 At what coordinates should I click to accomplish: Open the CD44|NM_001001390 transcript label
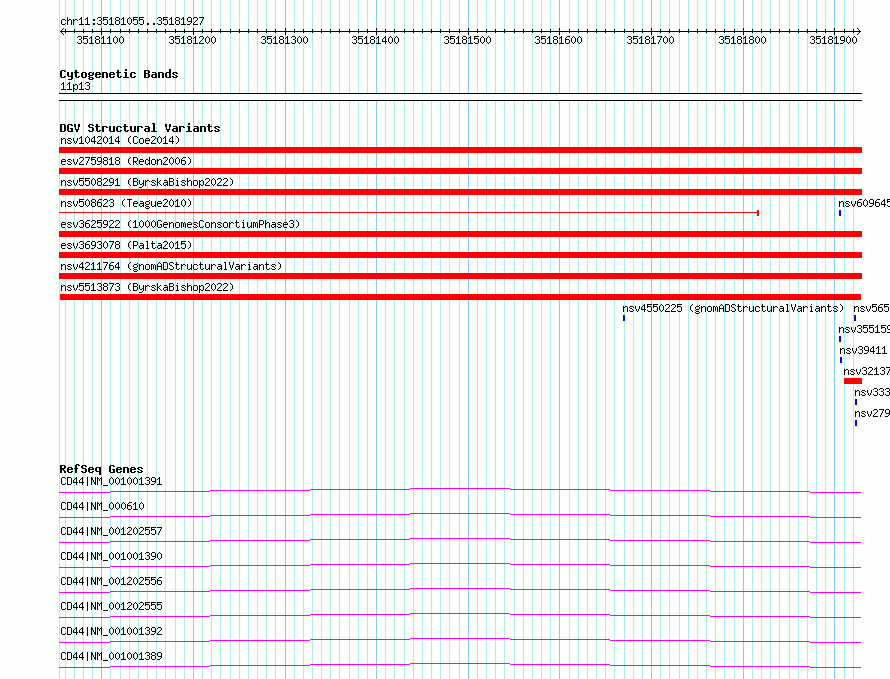(111, 556)
